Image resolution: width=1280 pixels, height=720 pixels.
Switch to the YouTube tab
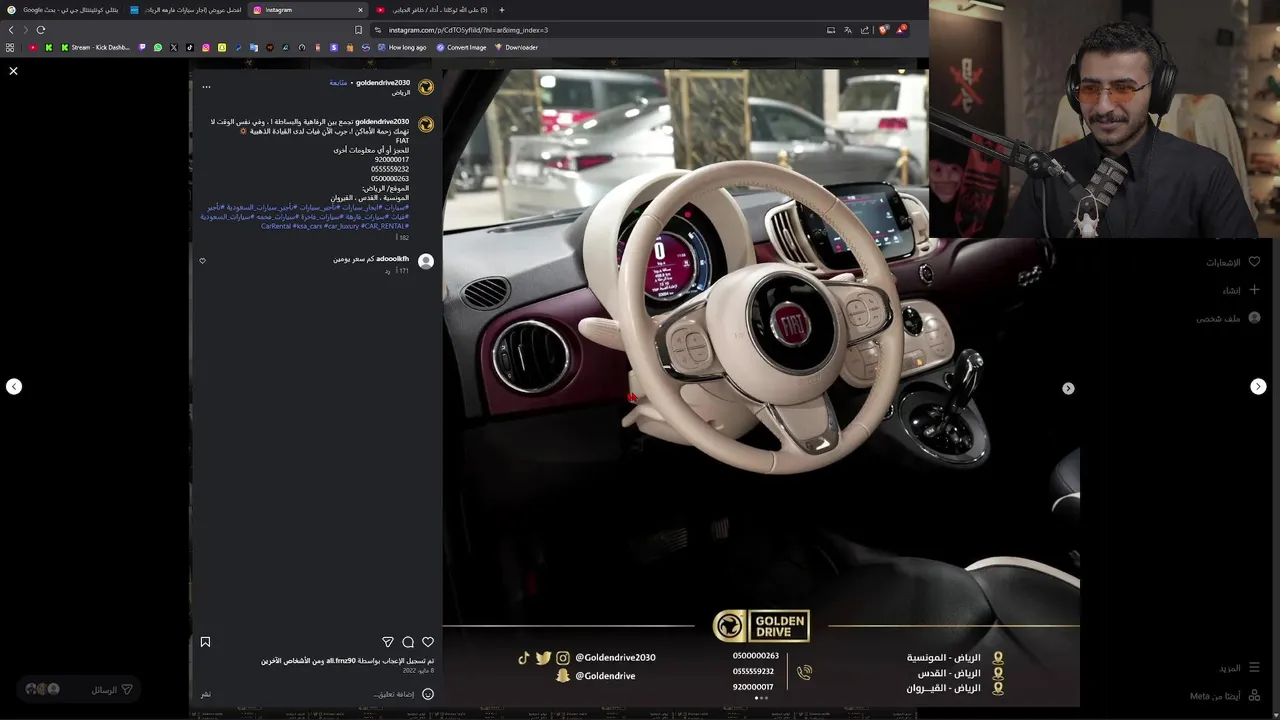click(x=432, y=10)
